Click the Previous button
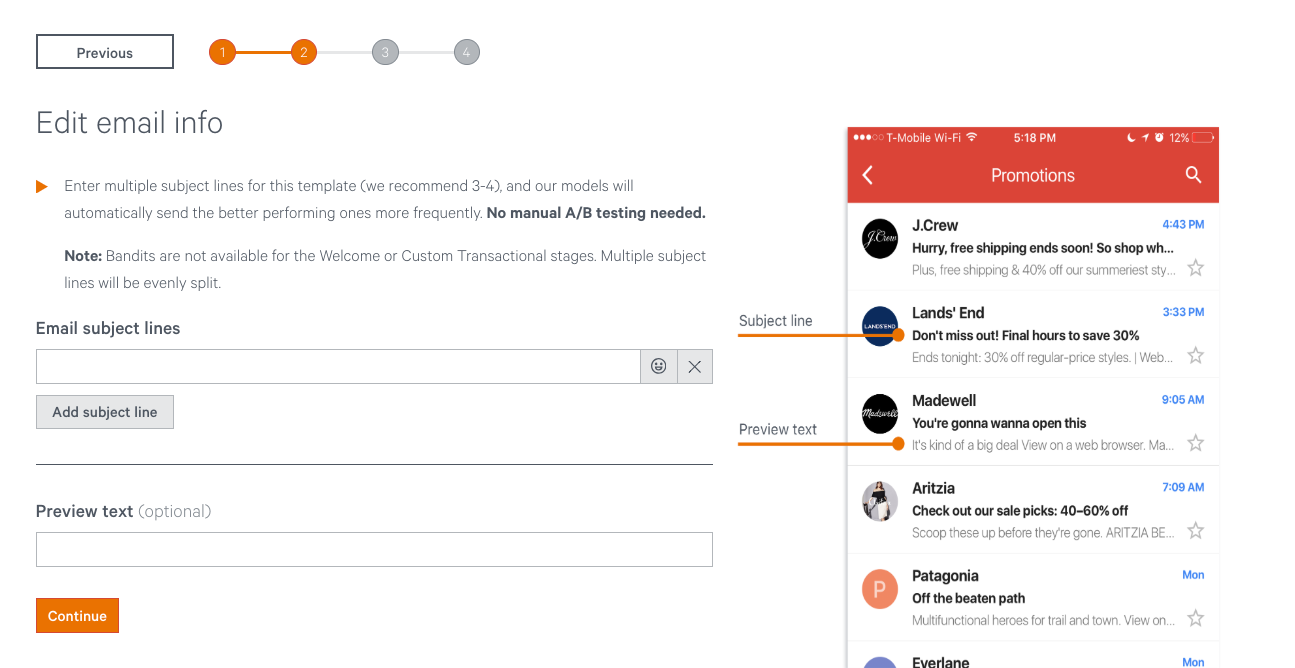Screen dimensions: 1295x668 click(105, 52)
